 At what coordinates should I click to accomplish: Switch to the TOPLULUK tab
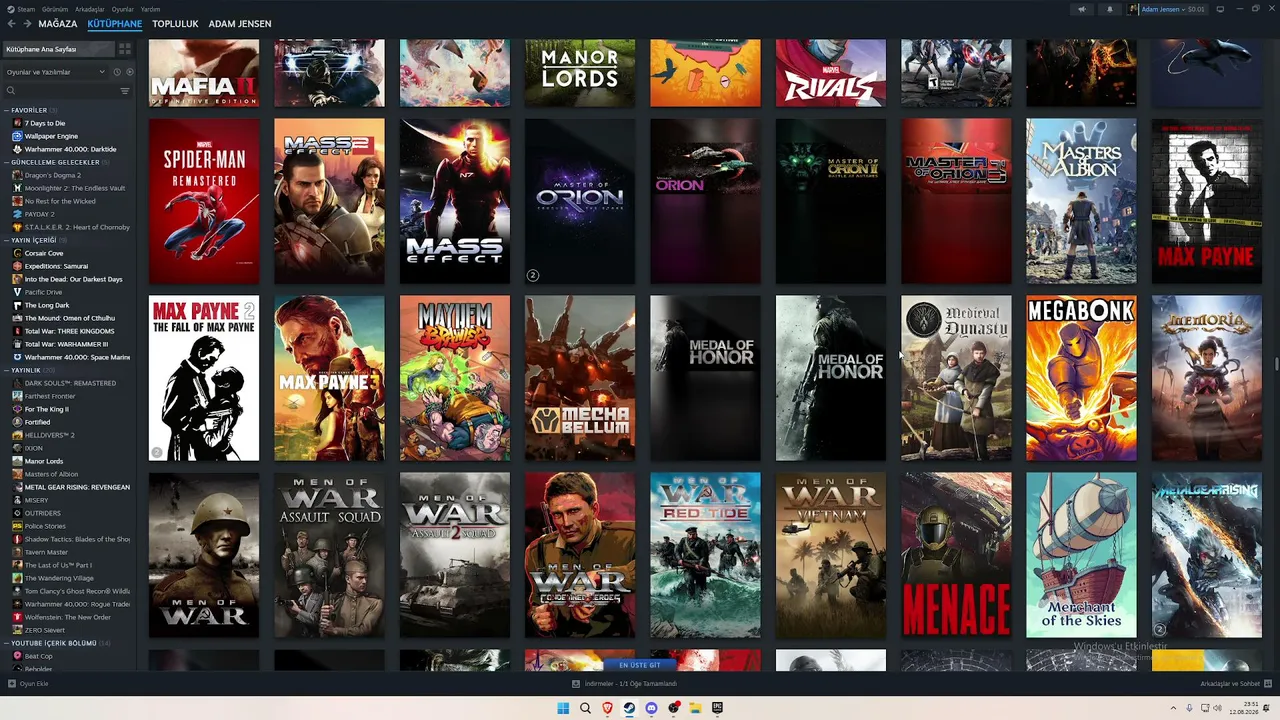coord(175,23)
